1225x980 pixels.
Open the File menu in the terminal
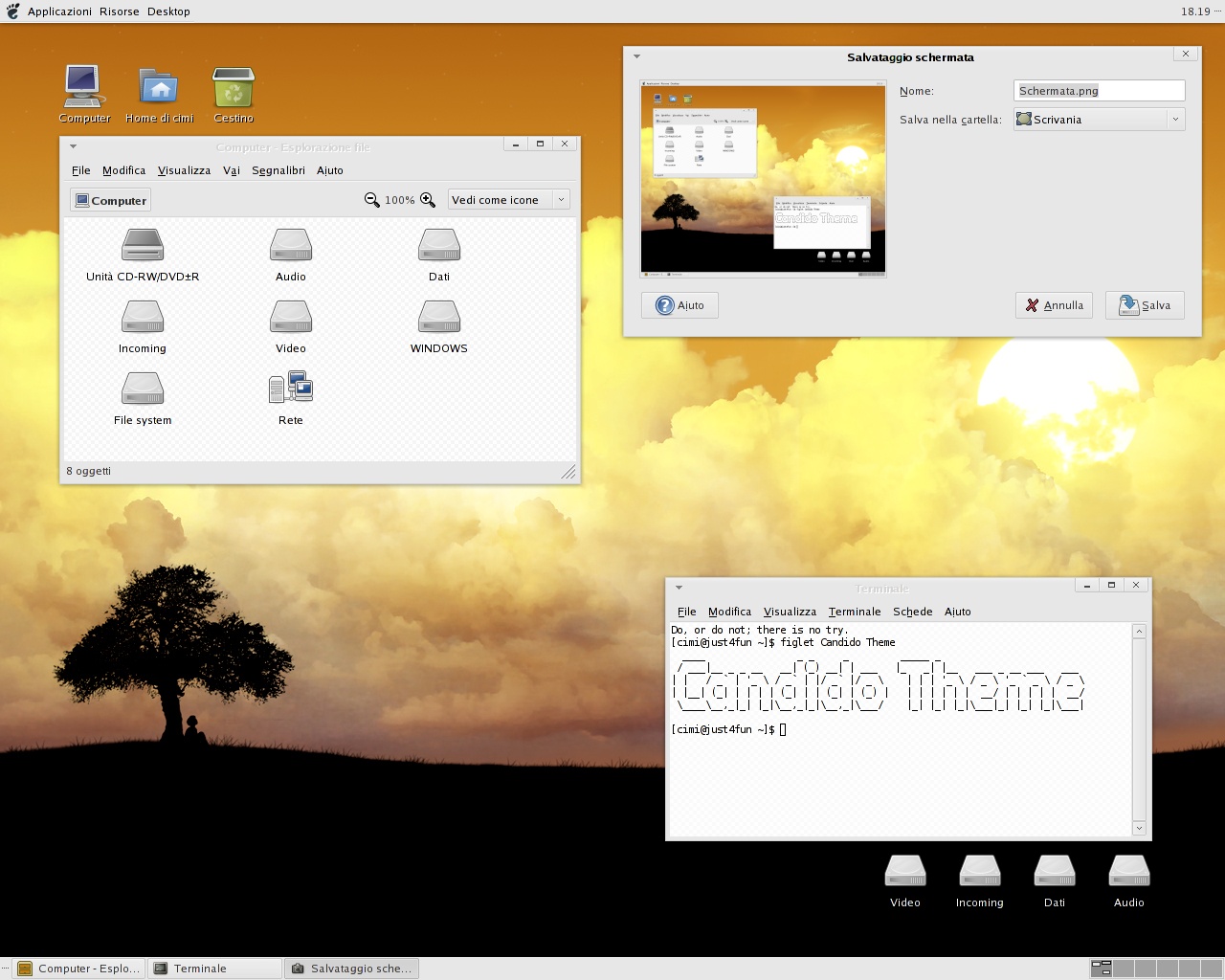click(687, 612)
